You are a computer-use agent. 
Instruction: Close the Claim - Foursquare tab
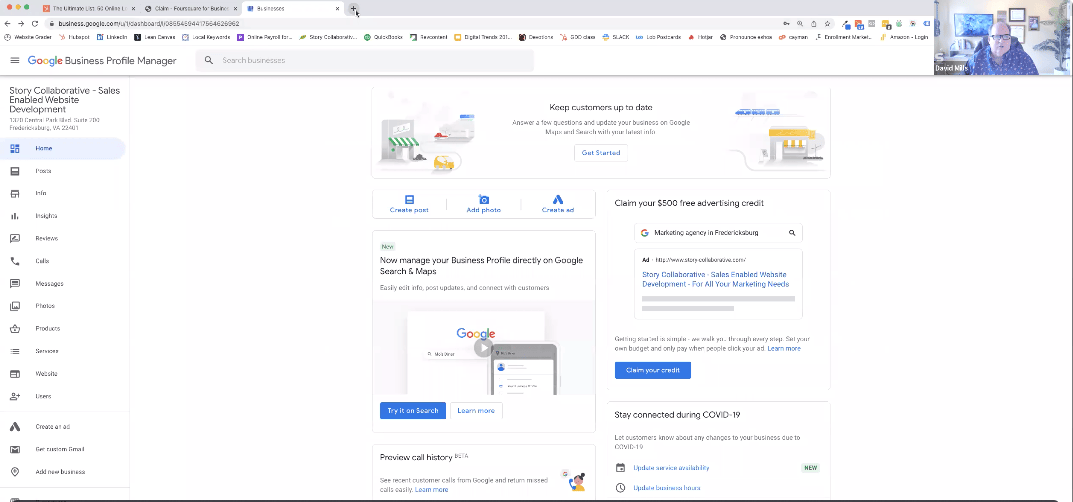point(235,8)
